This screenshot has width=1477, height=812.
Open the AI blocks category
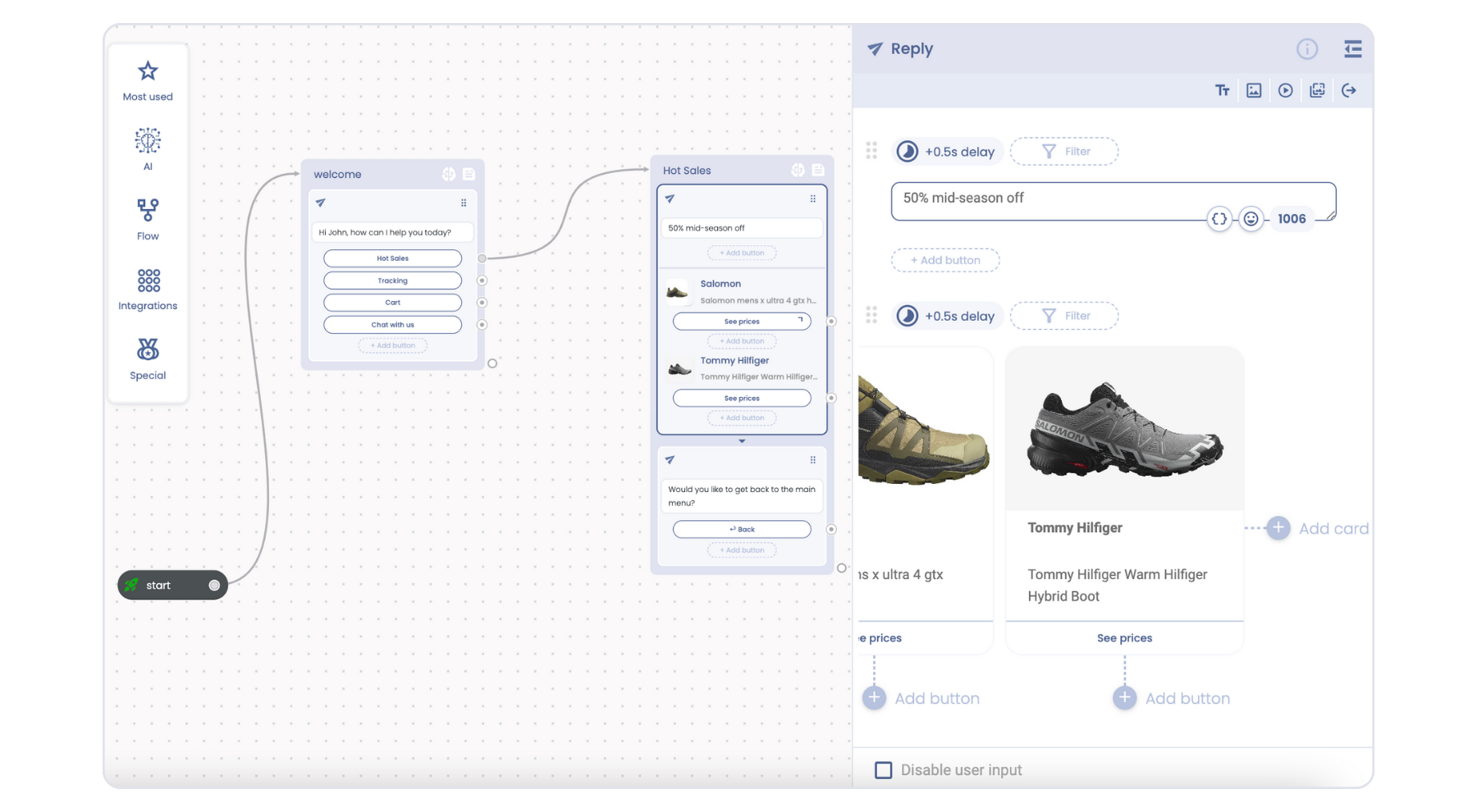coord(148,149)
